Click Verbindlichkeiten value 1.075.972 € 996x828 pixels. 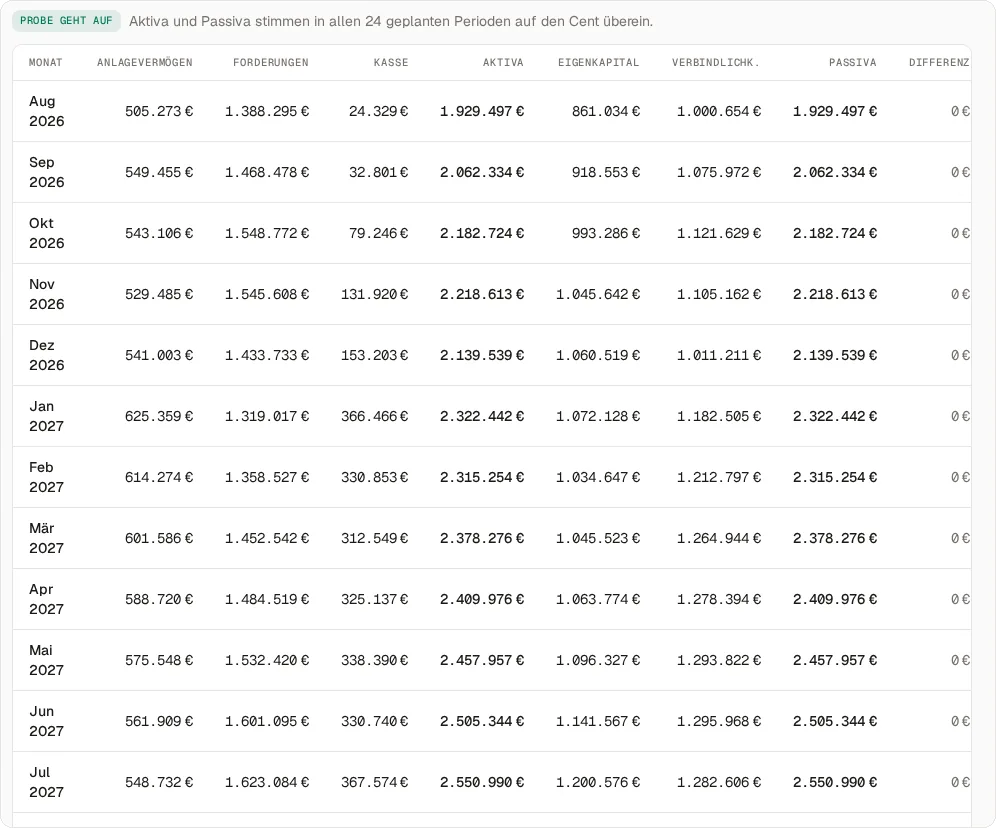point(718,172)
